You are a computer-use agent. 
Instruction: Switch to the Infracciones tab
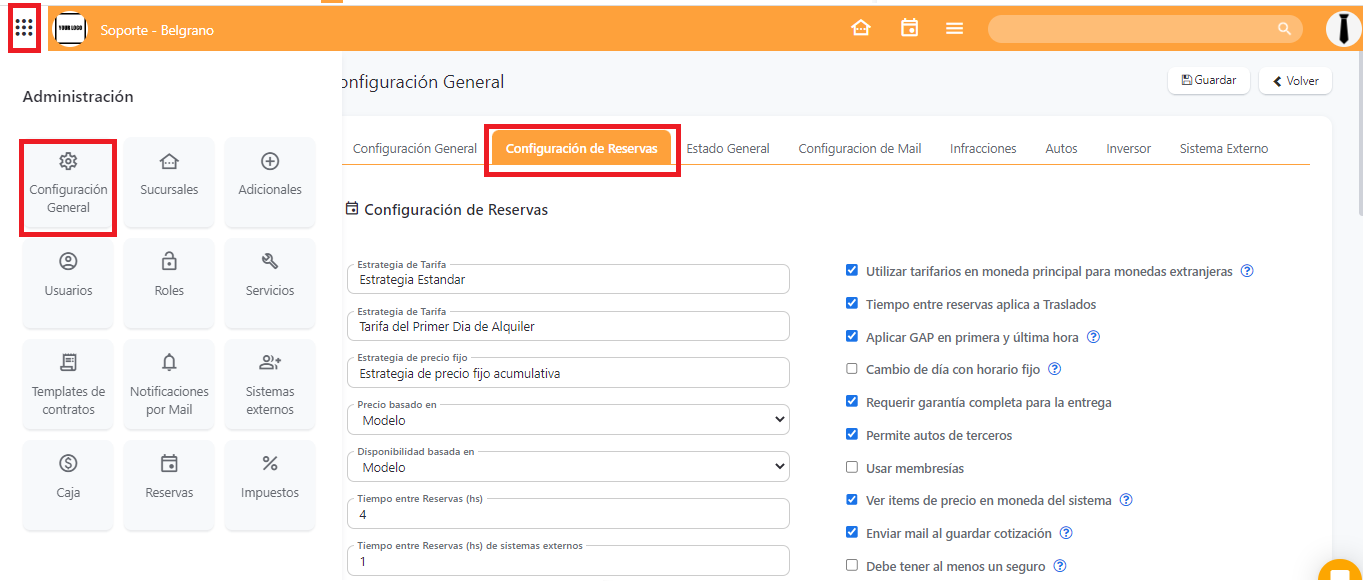(x=983, y=148)
